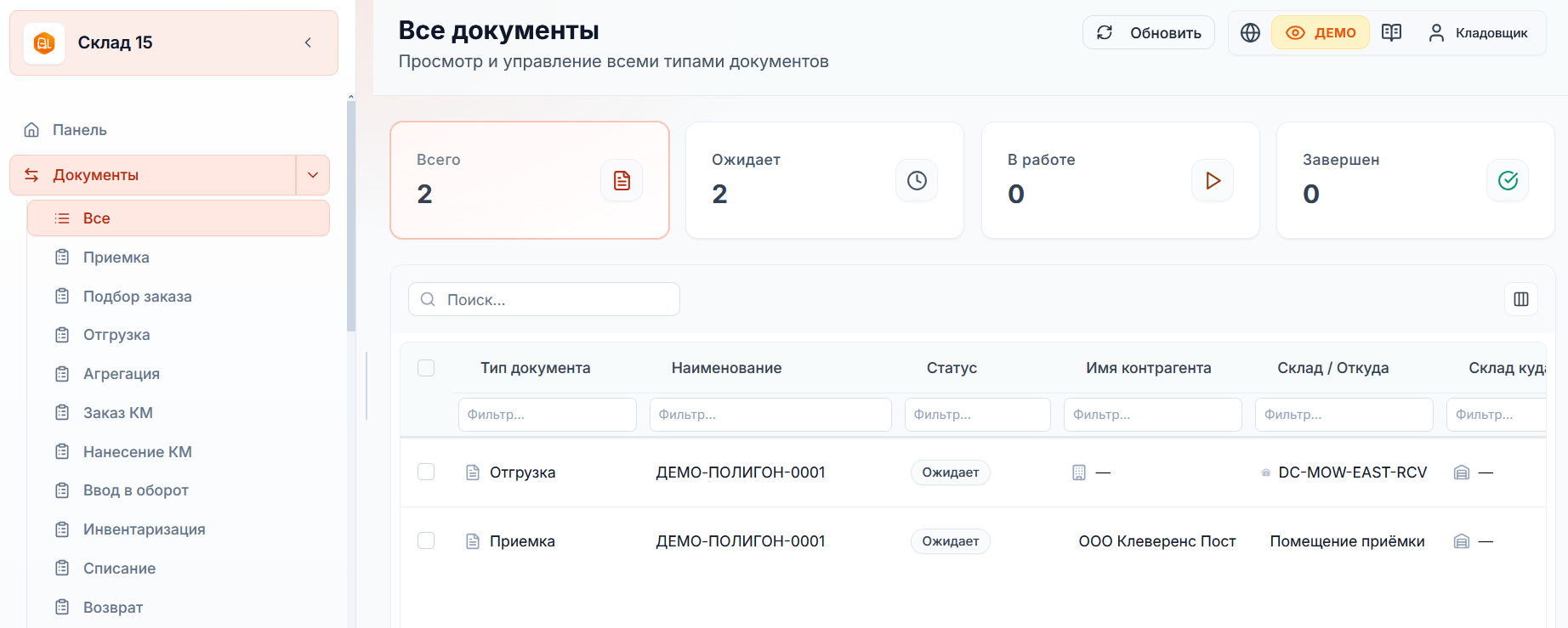Click the checkmark icon on Завершен card

pos(1508,180)
